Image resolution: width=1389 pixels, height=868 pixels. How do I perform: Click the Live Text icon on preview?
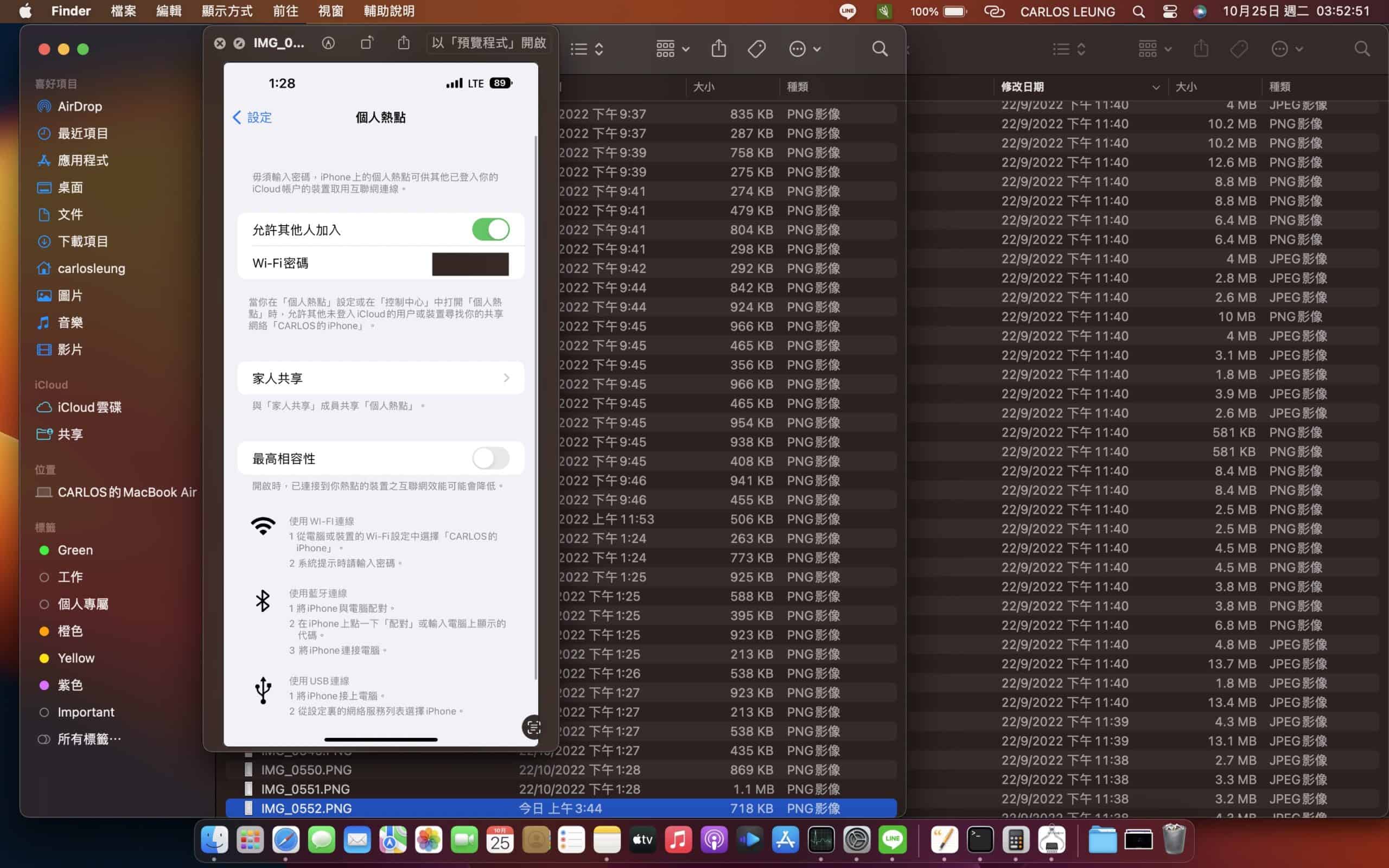coord(533,727)
